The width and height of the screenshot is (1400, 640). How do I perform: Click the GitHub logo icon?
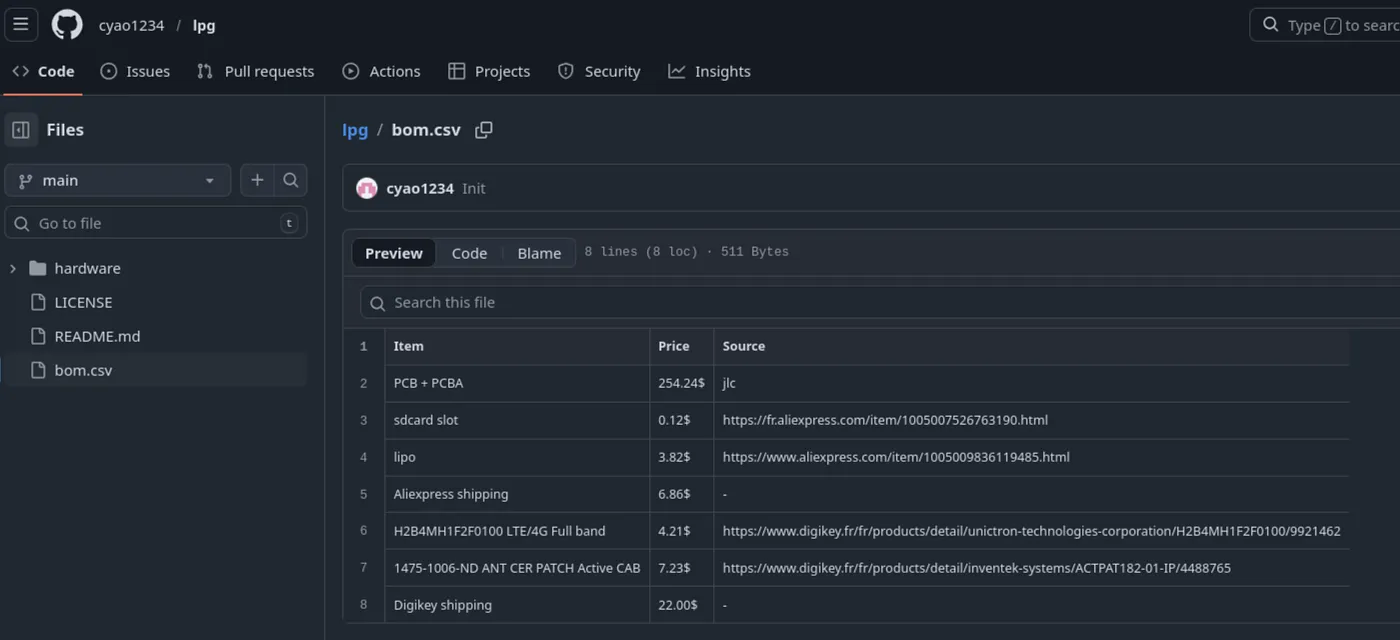[x=67, y=25]
